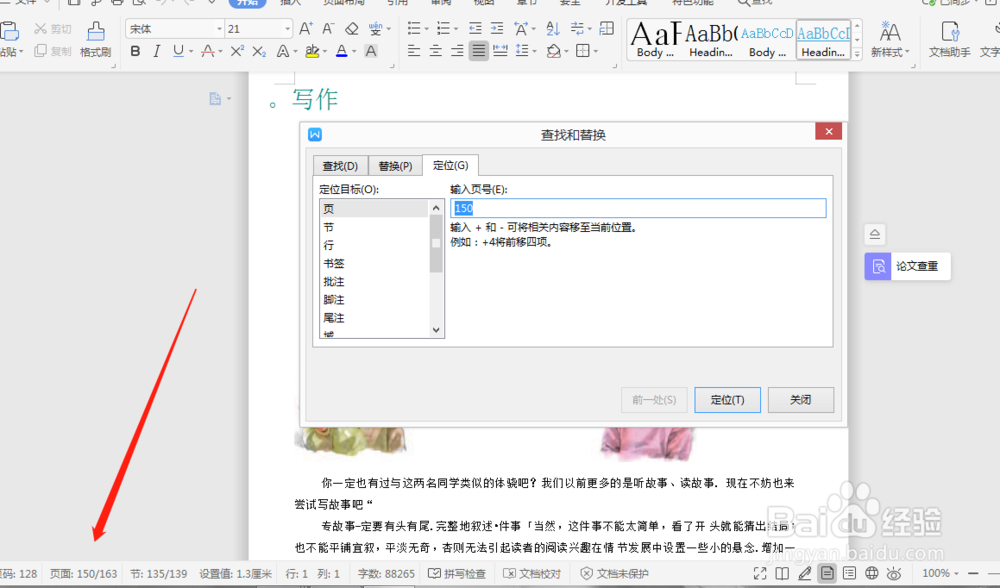Apply underline to text
The height and width of the screenshot is (588, 1000).
point(178,51)
